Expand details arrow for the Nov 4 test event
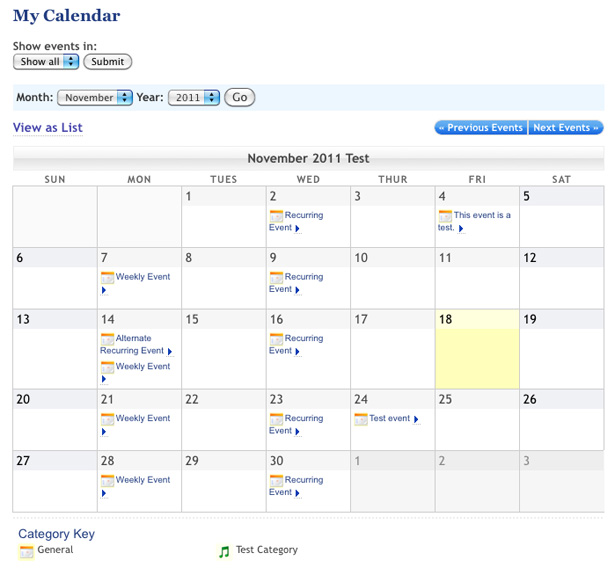The image size is (615, 575). point(461,228)
